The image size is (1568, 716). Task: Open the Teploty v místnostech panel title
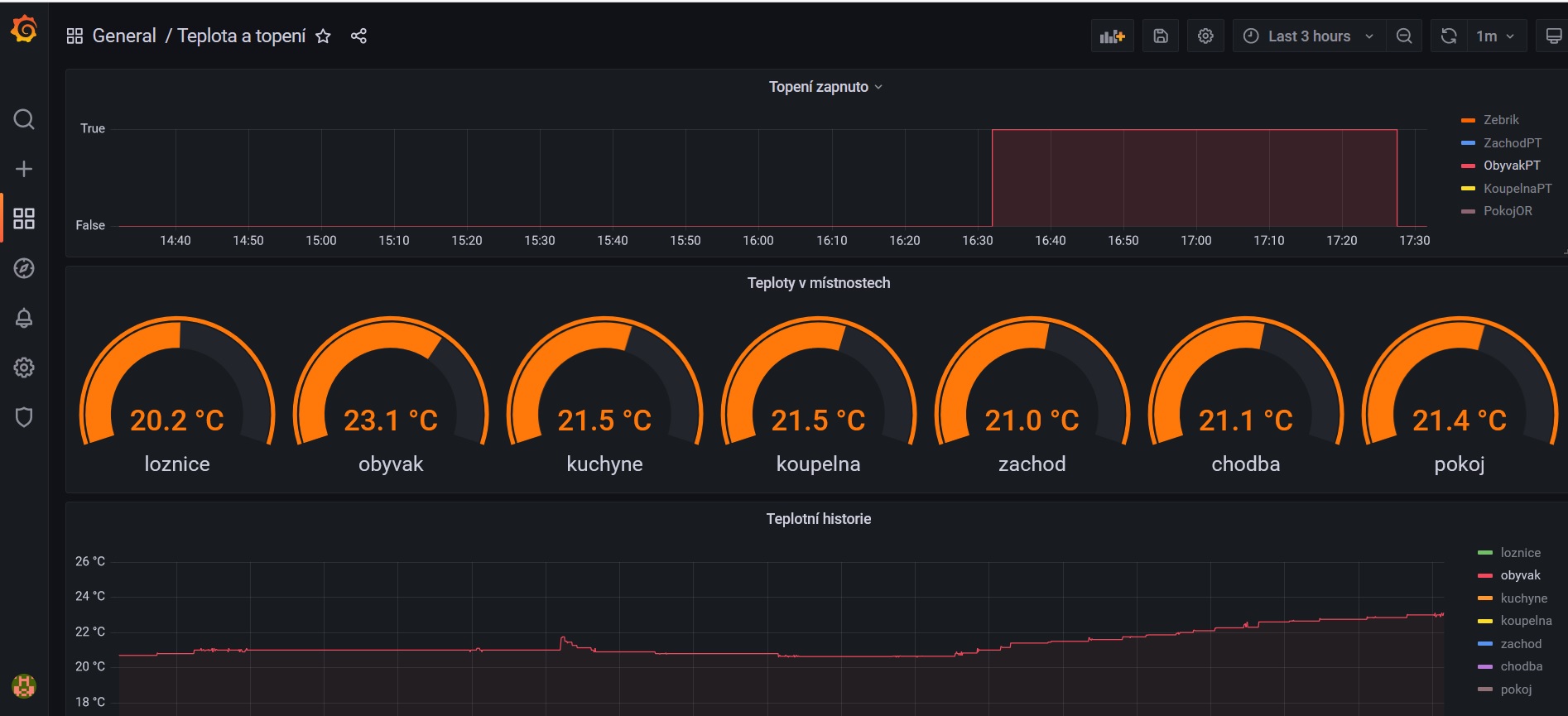[819, 283]
